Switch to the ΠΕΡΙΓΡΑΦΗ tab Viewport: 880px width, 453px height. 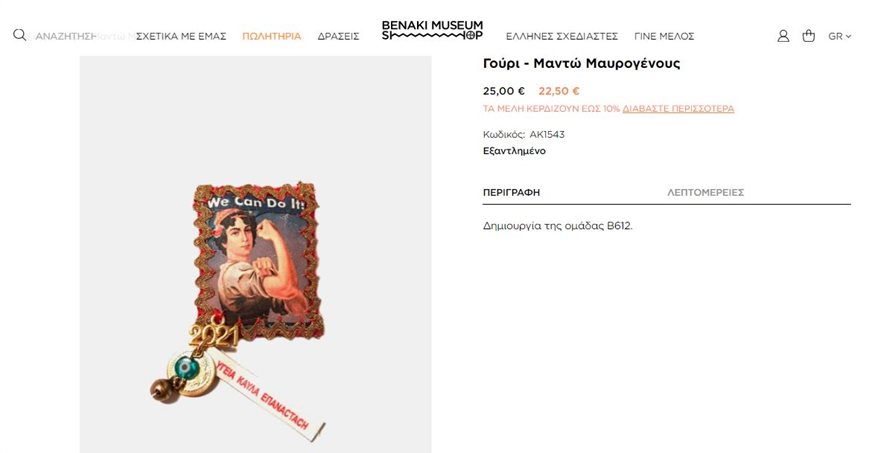511,193
